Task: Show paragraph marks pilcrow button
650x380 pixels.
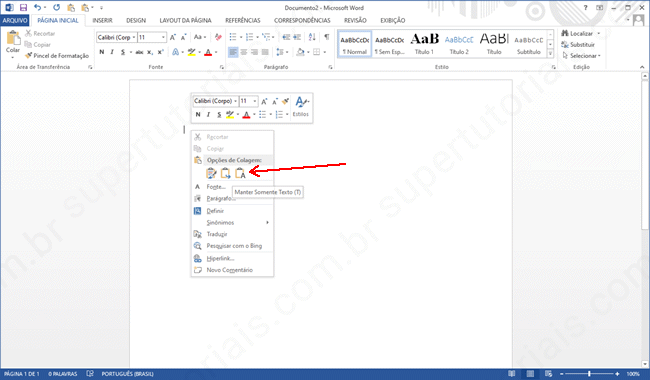Action: point(327,37)
